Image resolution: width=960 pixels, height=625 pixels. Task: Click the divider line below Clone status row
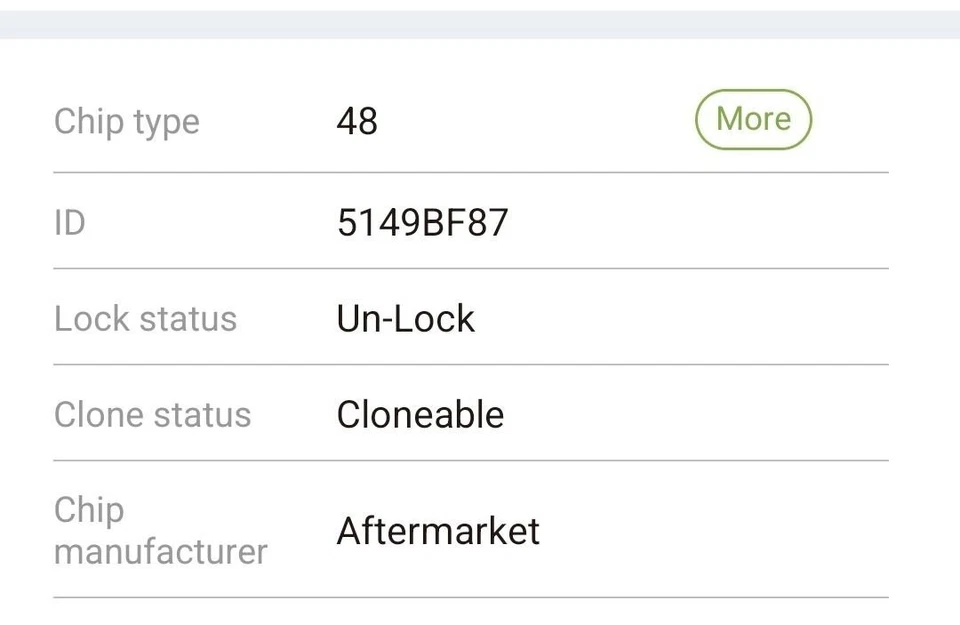point(470,460)
